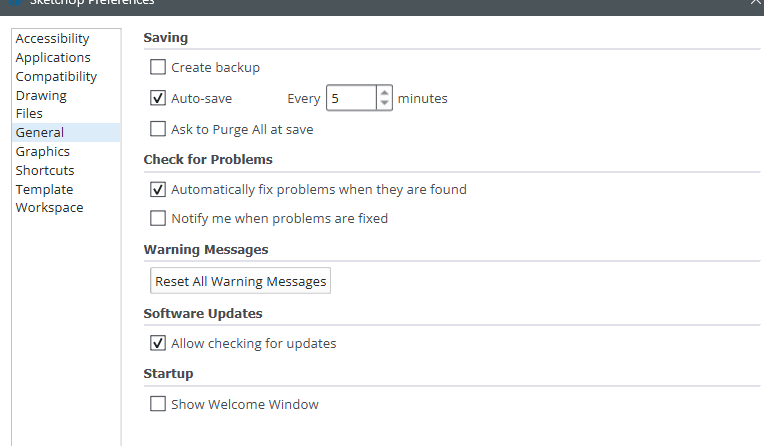The height and width of the screenshot is (446, 764).
Task: Enable Notify me when problems are fixed
Action: (x=158, y=218)
